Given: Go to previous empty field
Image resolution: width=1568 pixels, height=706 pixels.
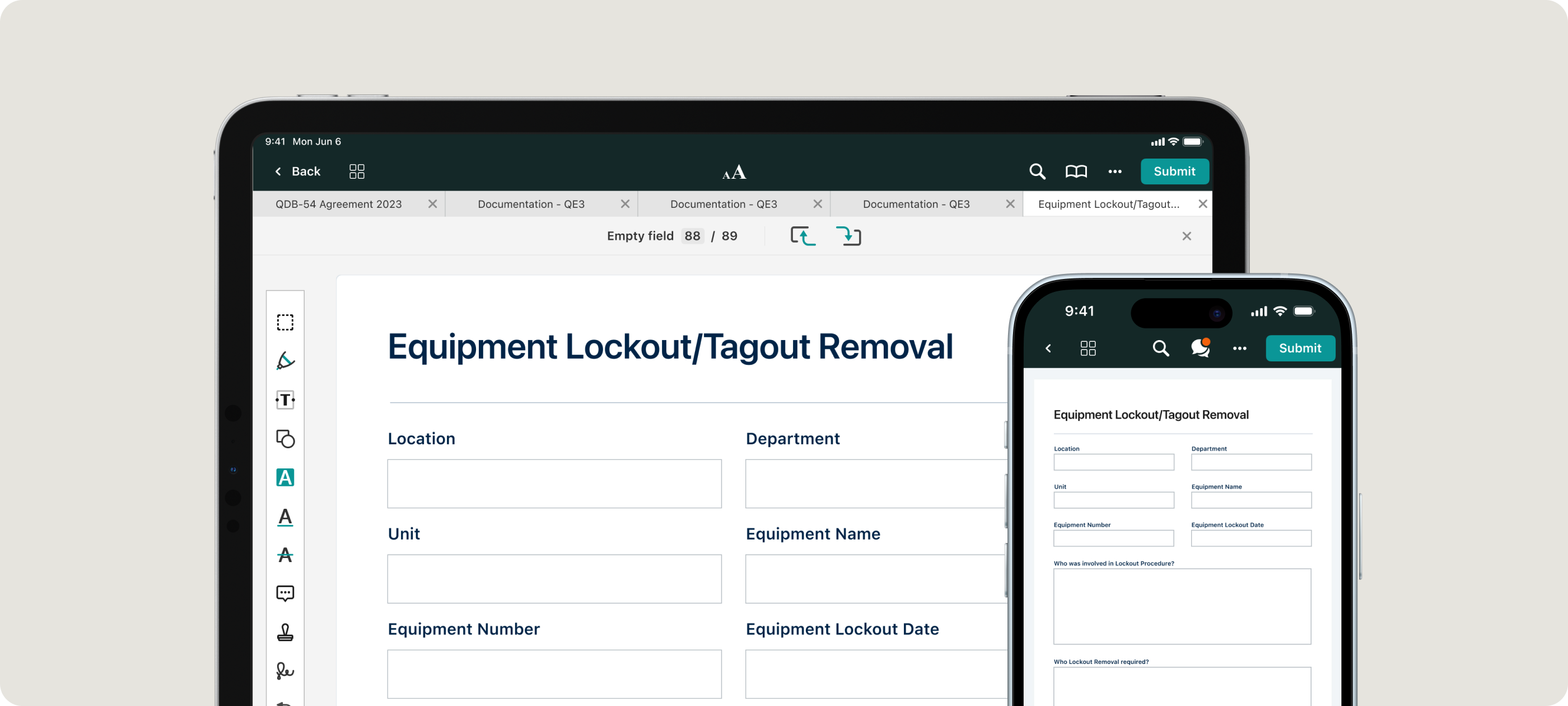Looking at the screenshot, I should (803, 236).
